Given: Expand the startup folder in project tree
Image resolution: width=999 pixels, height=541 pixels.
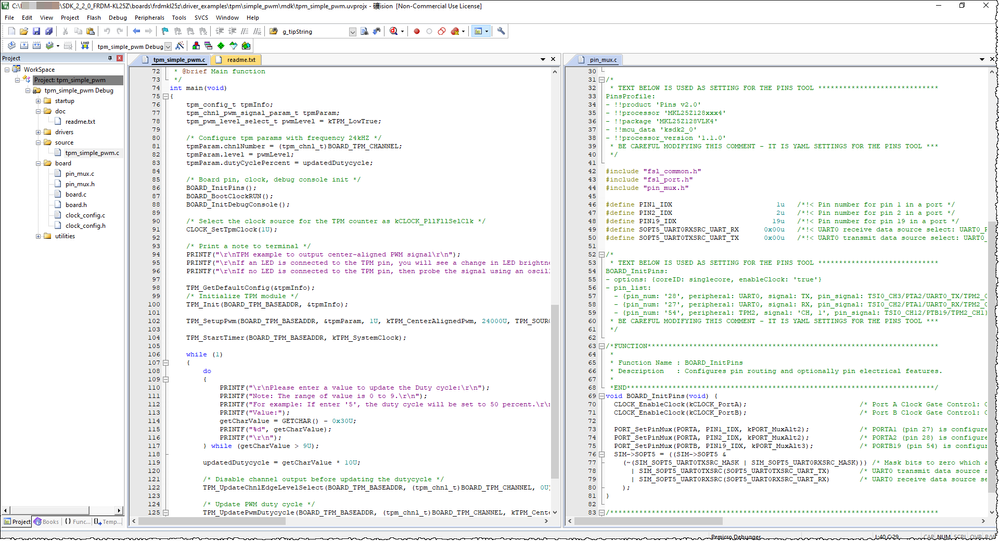Looking at the screenshot, I should click(36, 101).
